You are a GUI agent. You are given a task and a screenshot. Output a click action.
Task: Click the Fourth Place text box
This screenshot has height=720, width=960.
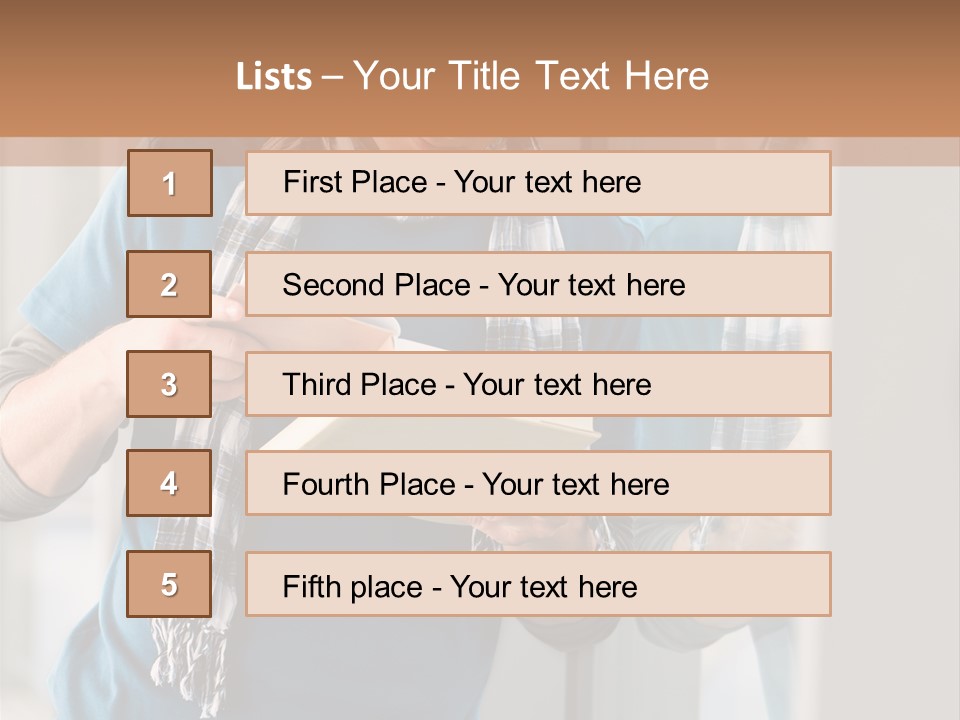tap(538, 483)
